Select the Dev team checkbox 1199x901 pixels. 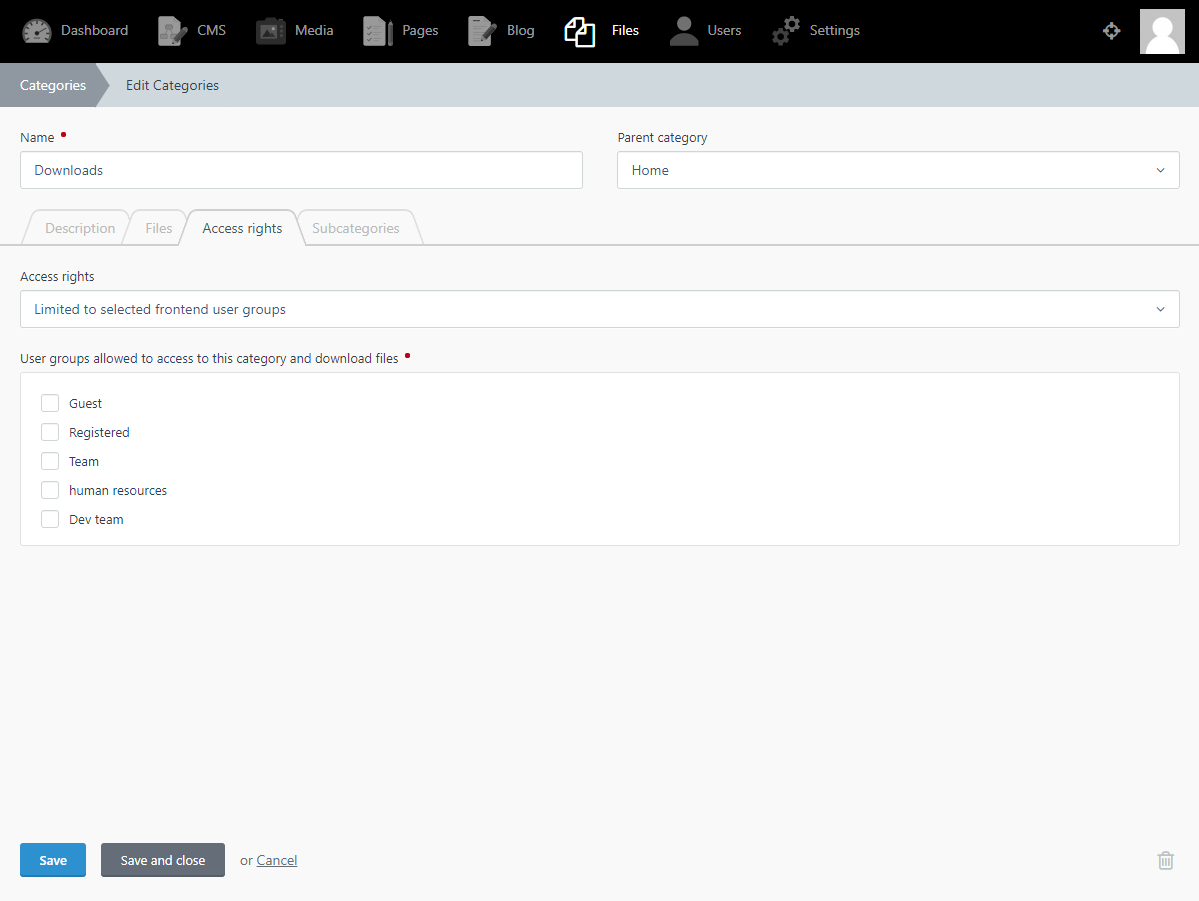point(50,519)
